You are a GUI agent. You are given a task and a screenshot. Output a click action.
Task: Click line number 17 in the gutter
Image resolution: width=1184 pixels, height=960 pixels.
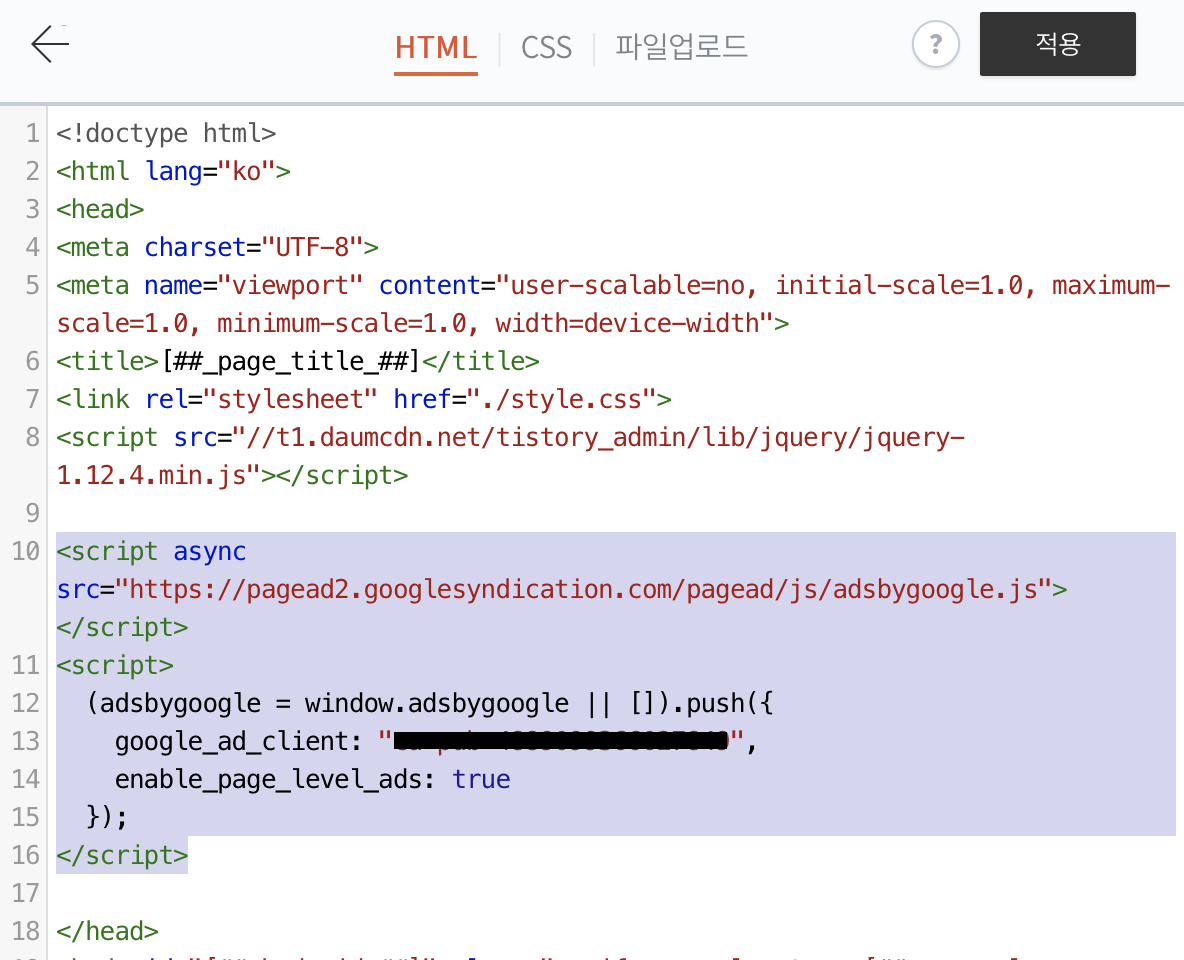(x=26, y=893)
